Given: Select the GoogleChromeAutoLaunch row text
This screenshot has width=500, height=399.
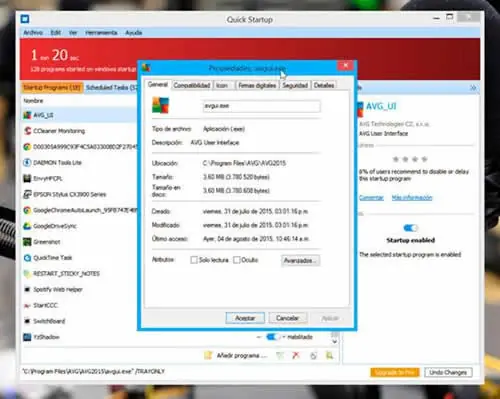Looking at the screenshot, I should pos(85,210).
